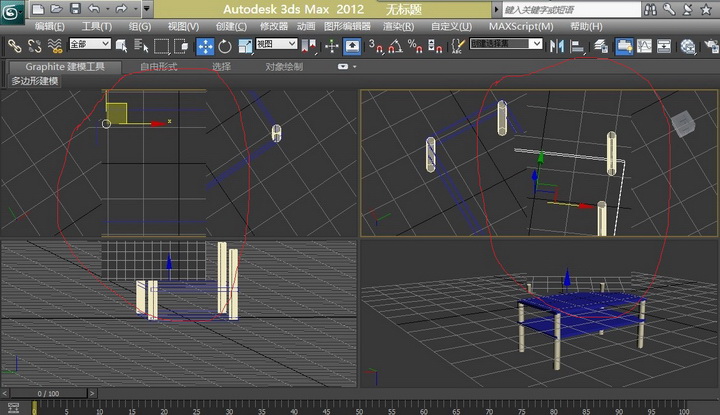This screenshot has height=415, width=720.
Task: Pick the Select Object cursor tool
Action: pos(121,46)
